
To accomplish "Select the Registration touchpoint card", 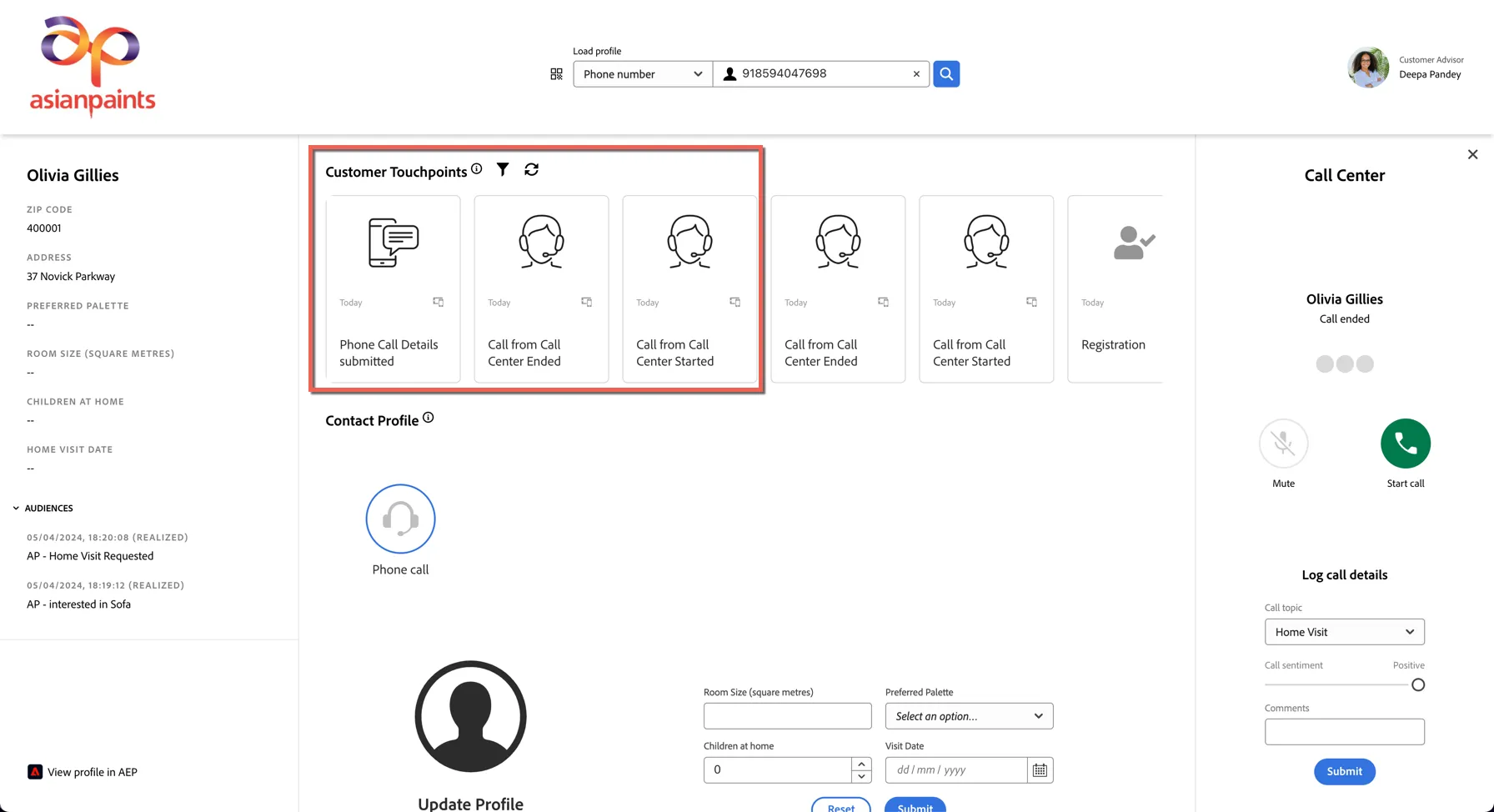I will click(x=1115, y=289).
